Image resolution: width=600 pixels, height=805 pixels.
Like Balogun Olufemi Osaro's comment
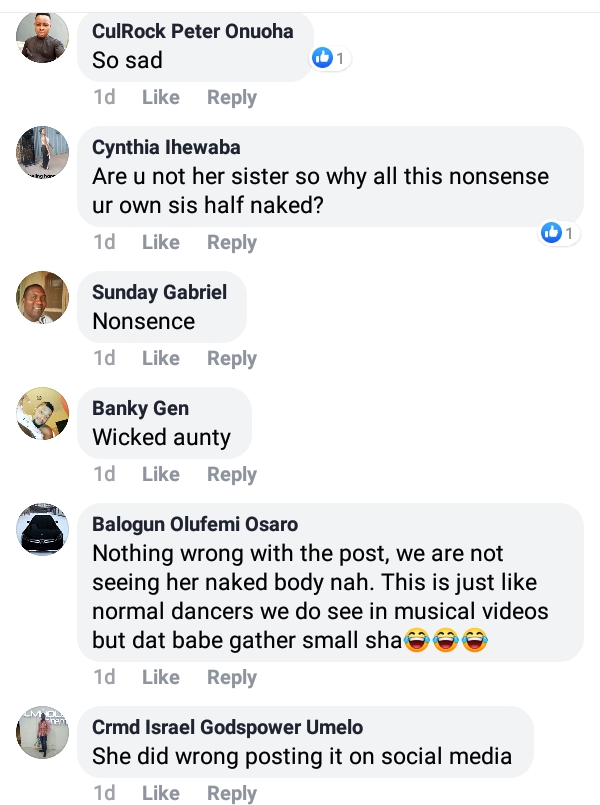click(160, 677)
